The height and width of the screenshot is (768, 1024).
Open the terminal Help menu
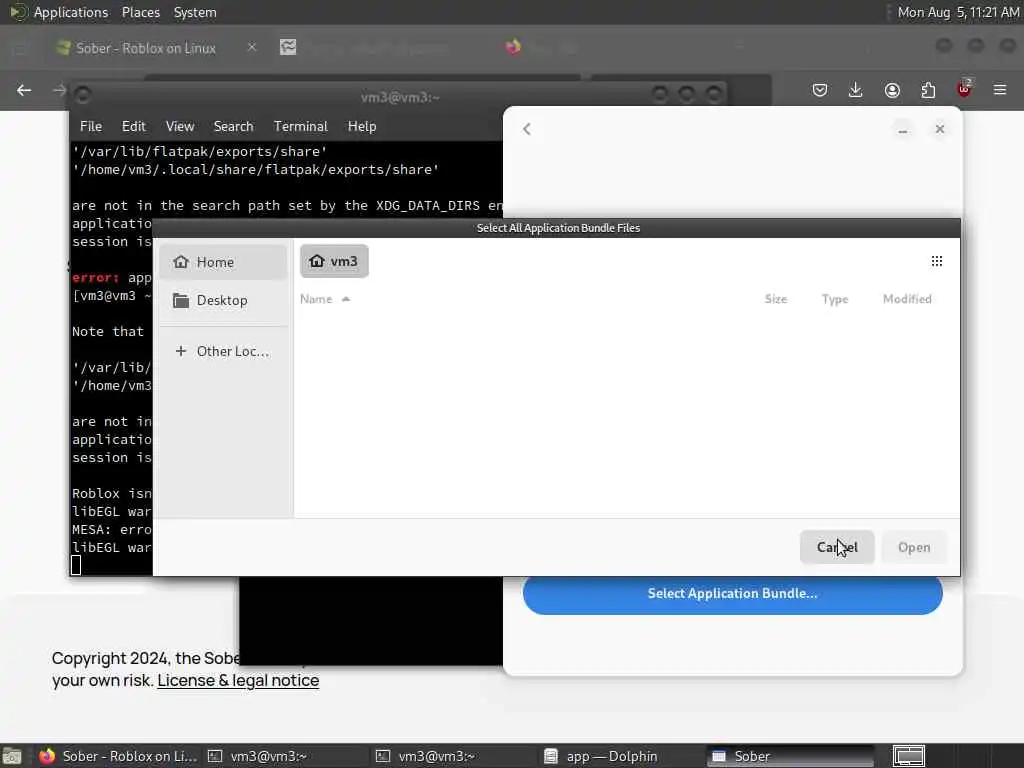[x=362, y=127]
